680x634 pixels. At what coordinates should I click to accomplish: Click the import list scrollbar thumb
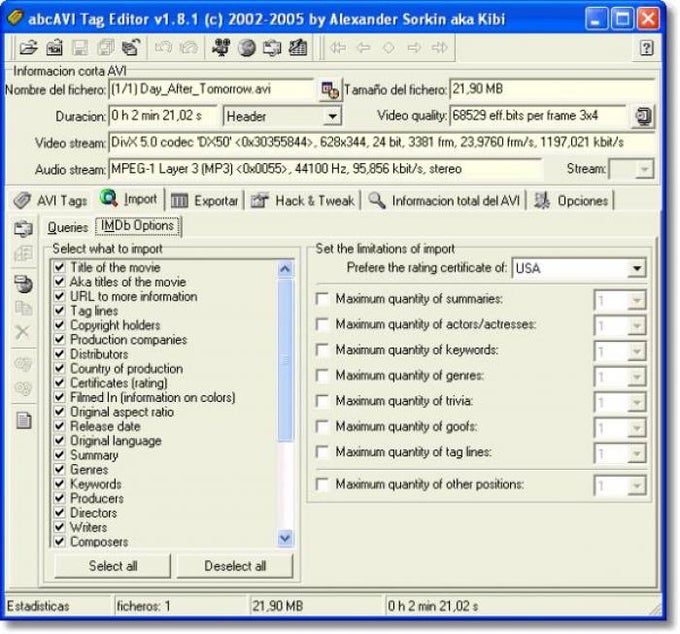tap(285, 360)
